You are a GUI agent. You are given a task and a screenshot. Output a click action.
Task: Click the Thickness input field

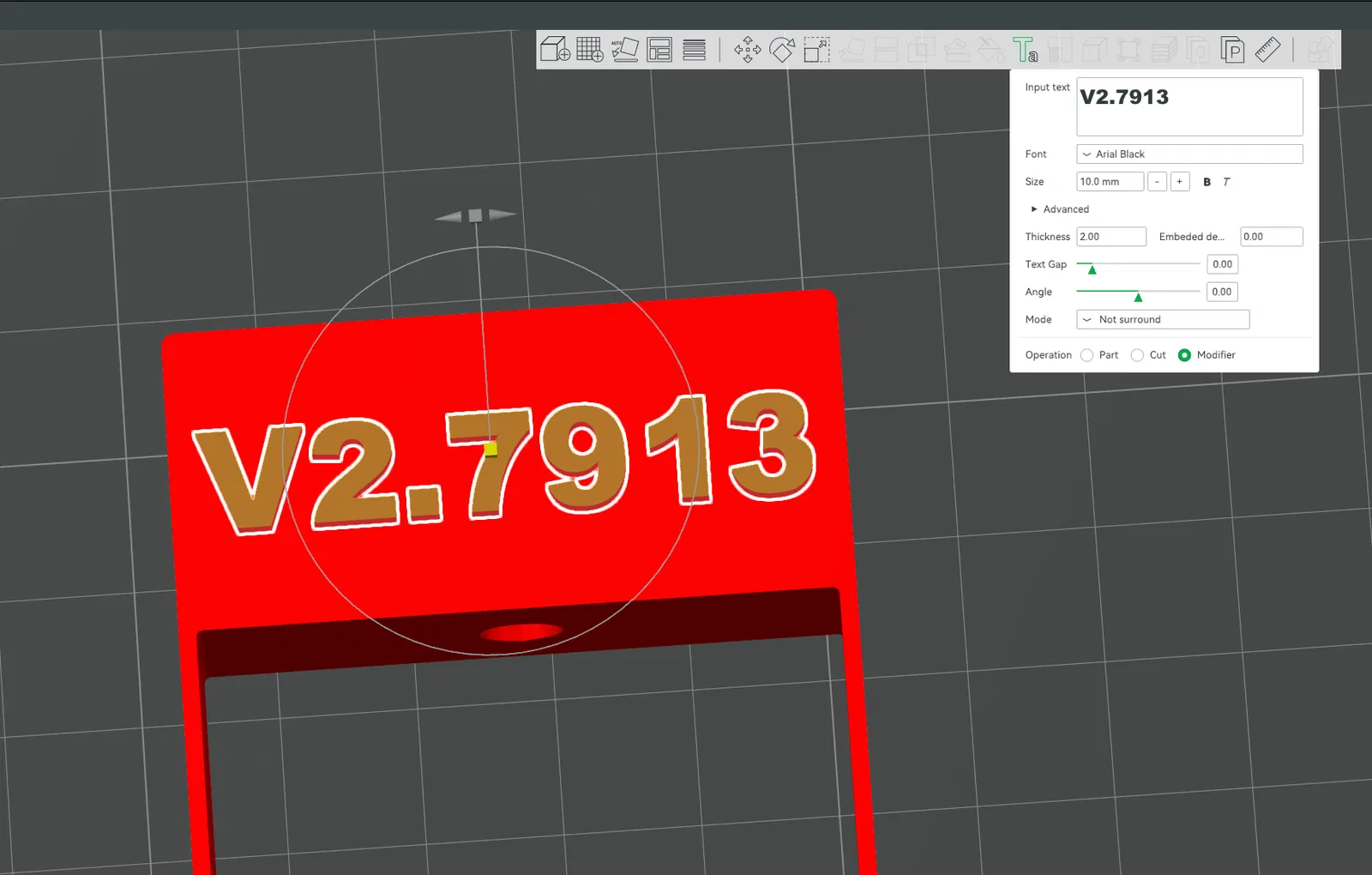(x=1111, y=237)
